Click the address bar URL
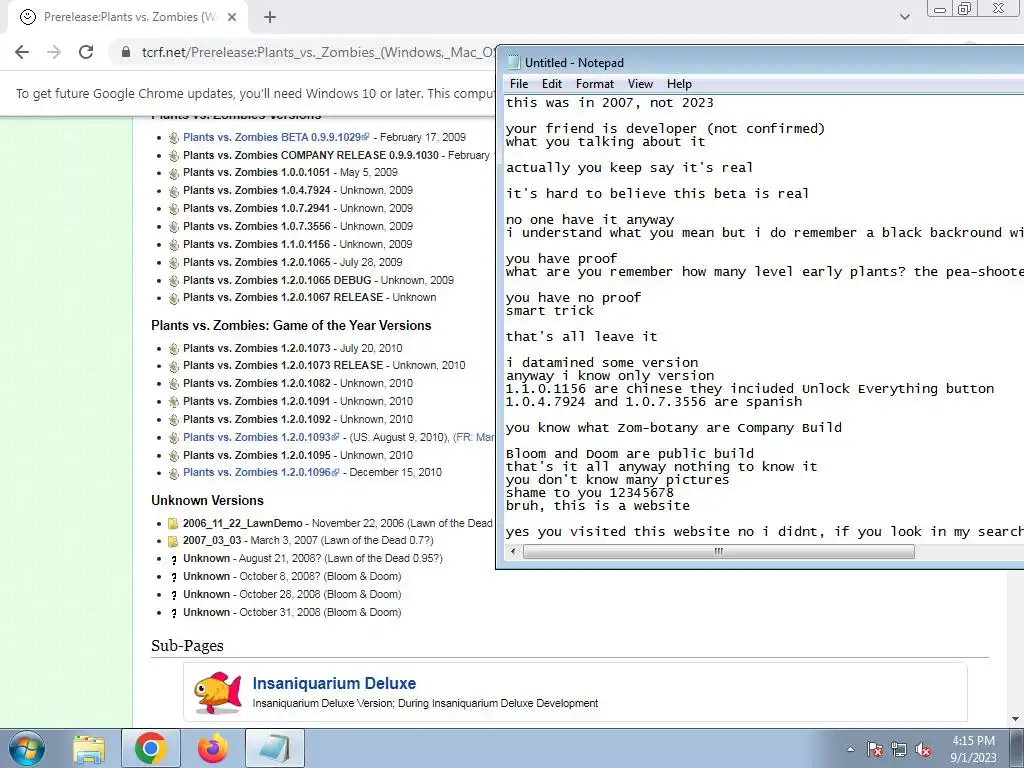 (x=318, y=52)
